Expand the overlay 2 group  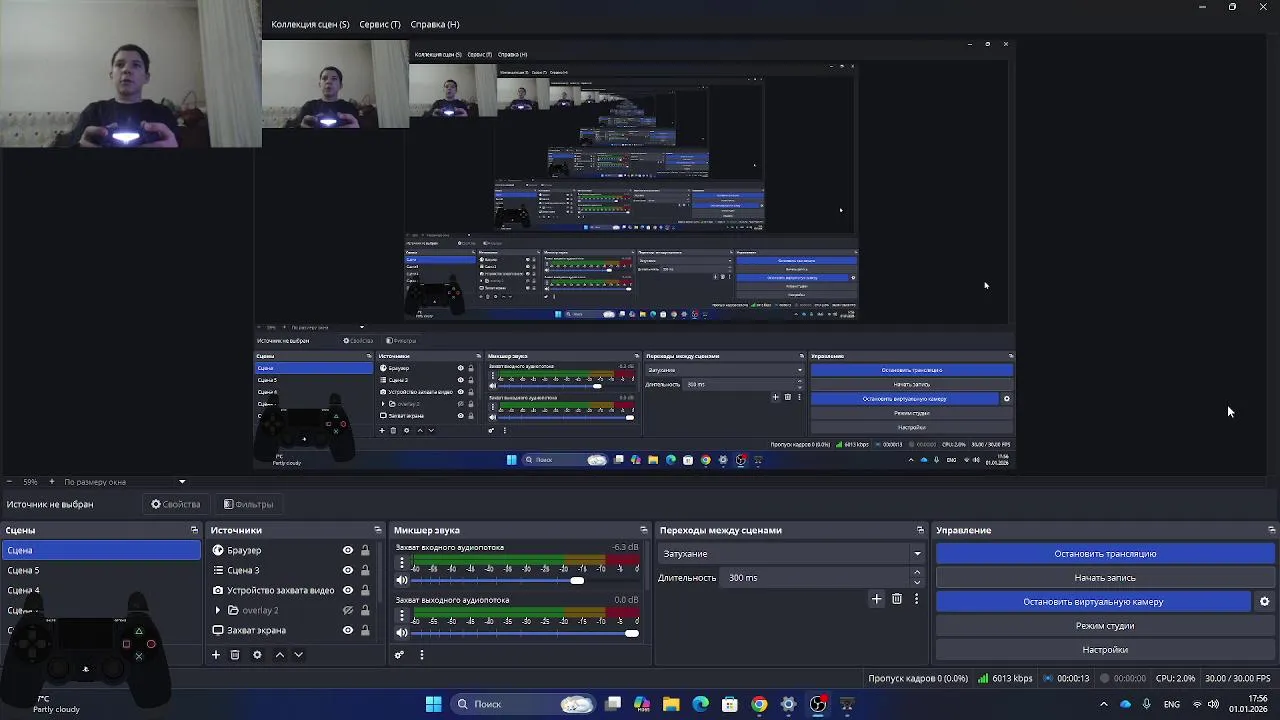(x=218, y=610)
